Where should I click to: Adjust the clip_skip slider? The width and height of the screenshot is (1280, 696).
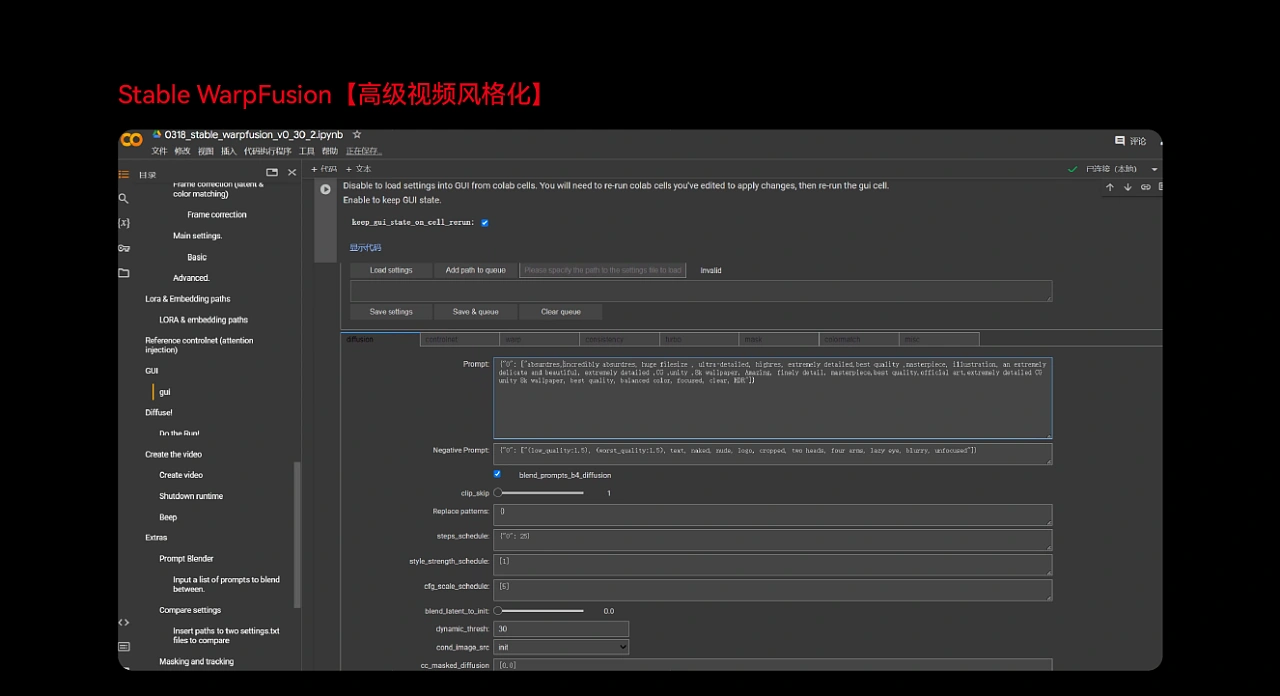point(542,493)
